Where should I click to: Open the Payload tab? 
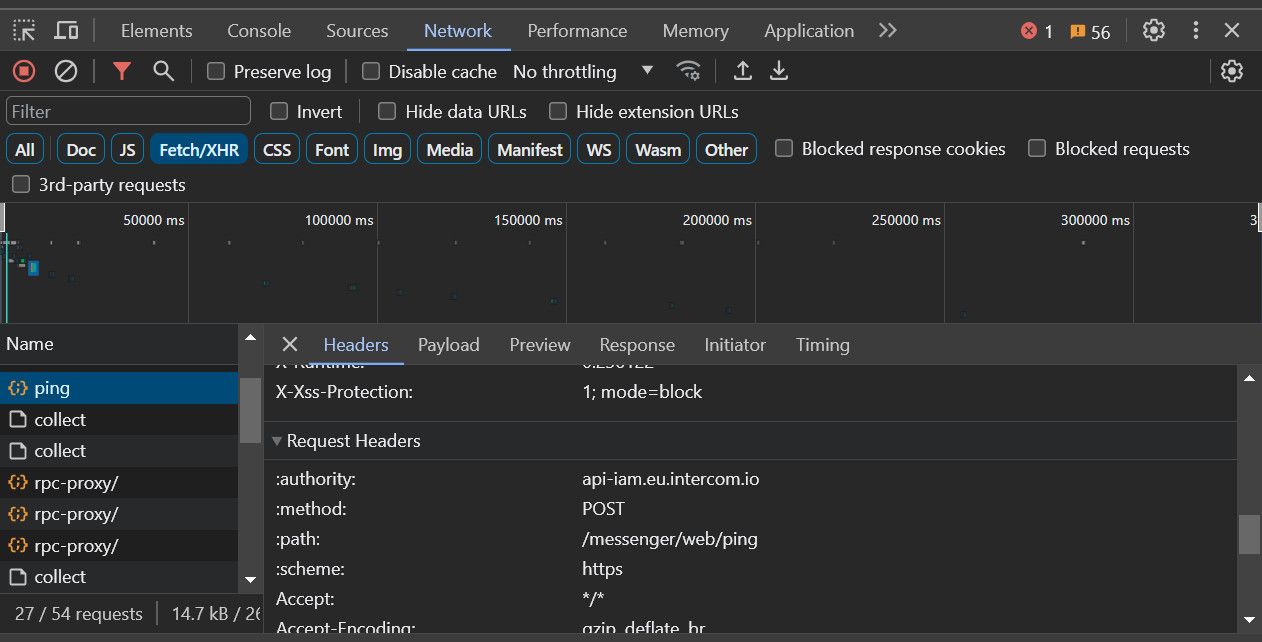(449, 345)
